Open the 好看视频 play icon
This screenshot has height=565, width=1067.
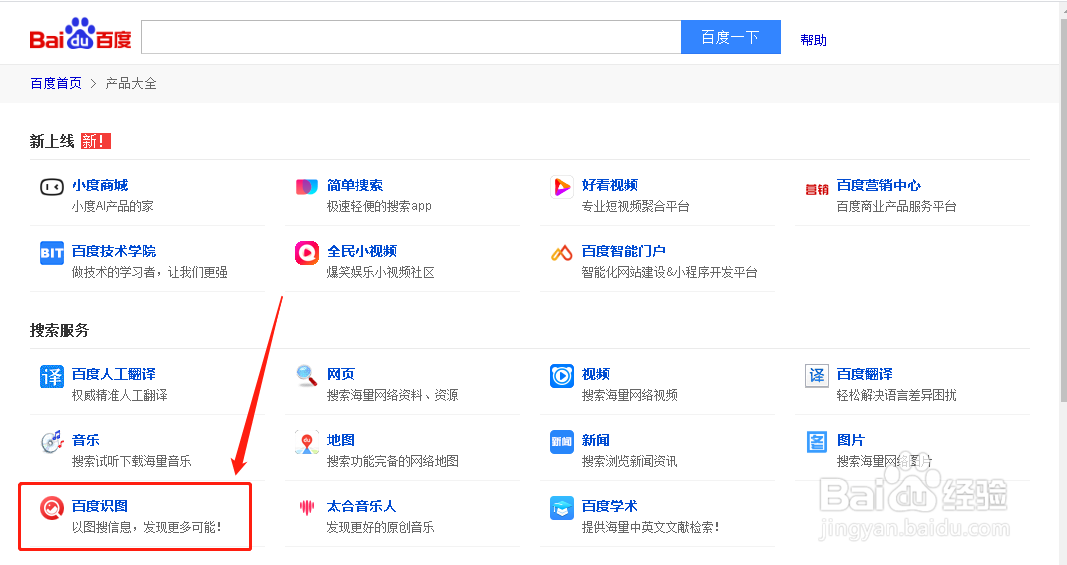[x=562, y=187]
